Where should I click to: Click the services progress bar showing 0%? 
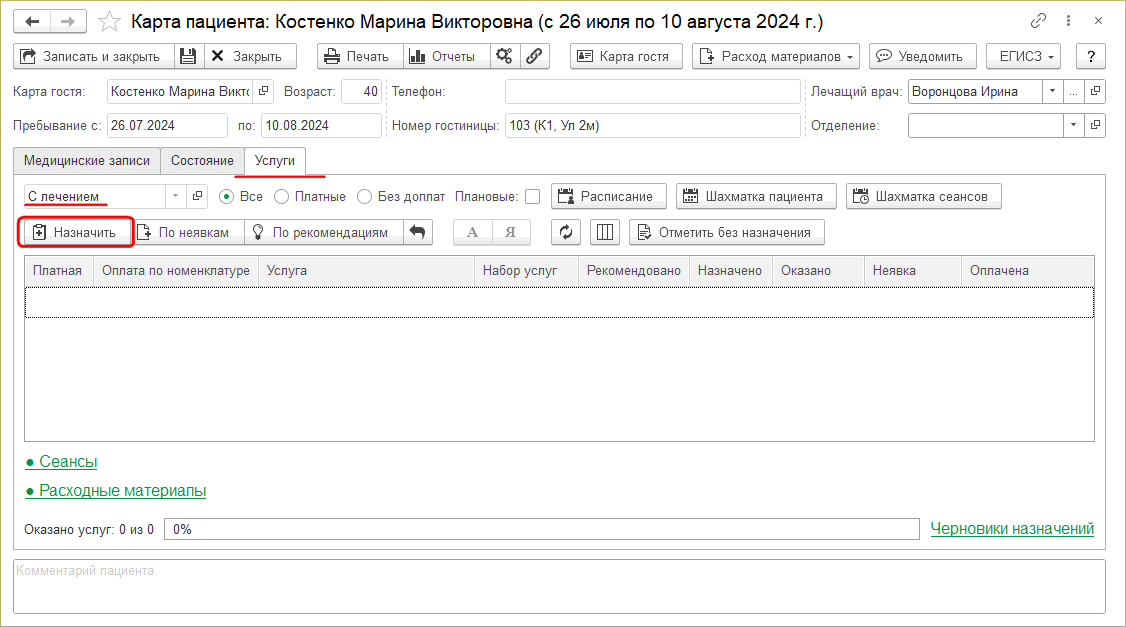click(540, 529)
